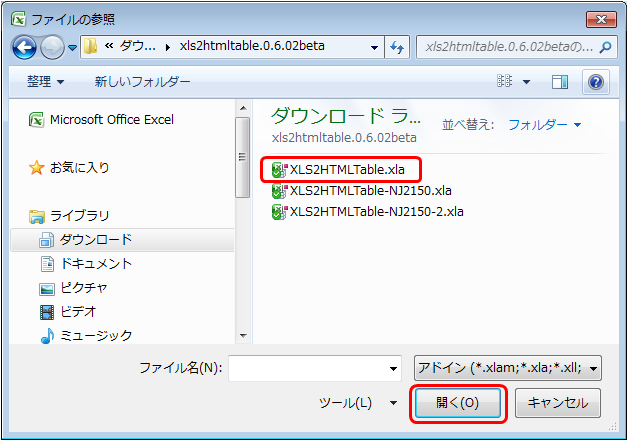Click the ビデオ film icon
The image size is (628, 441).
tap(47, 312)
